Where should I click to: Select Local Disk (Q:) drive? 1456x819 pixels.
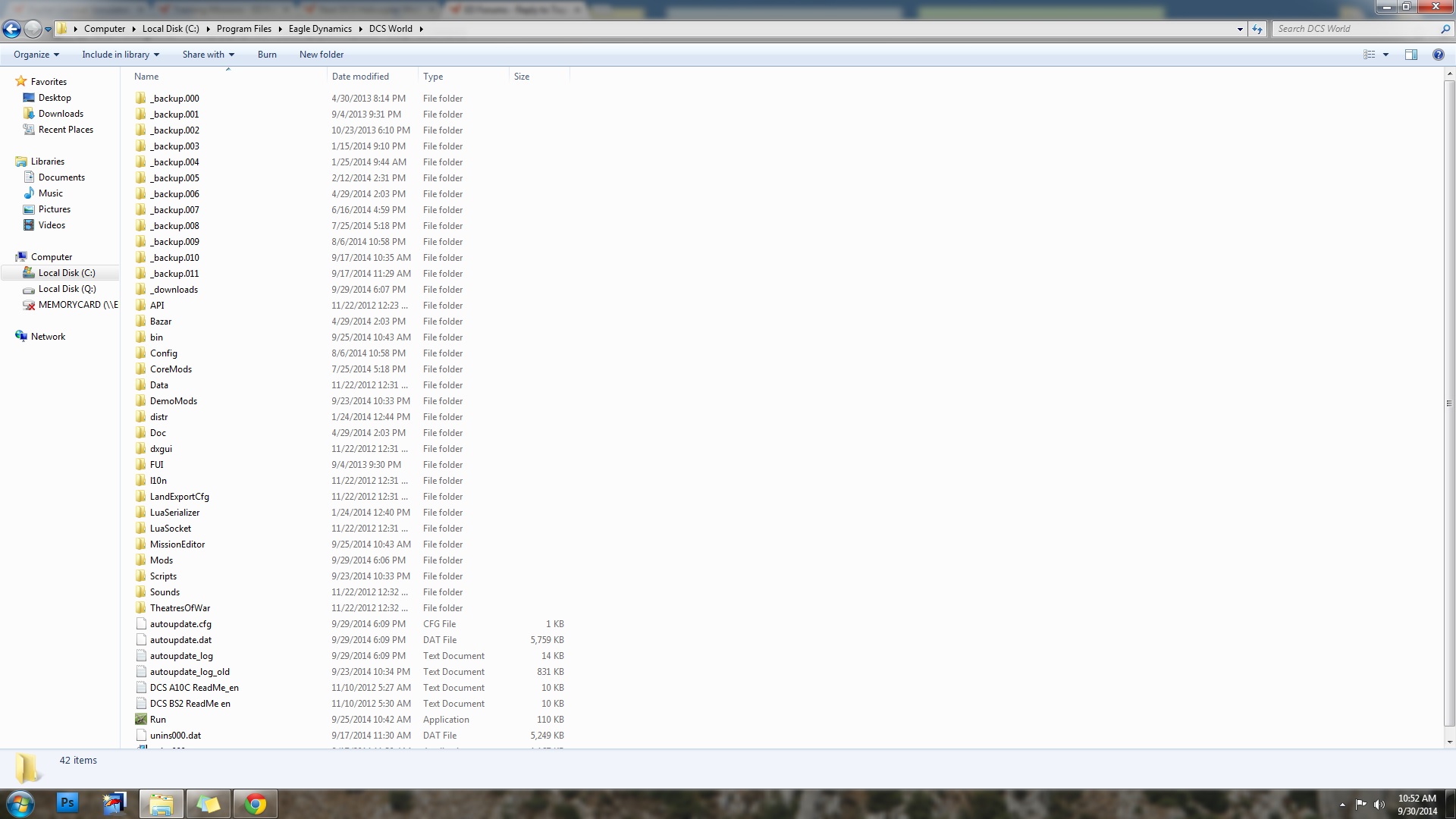point(67,289)
